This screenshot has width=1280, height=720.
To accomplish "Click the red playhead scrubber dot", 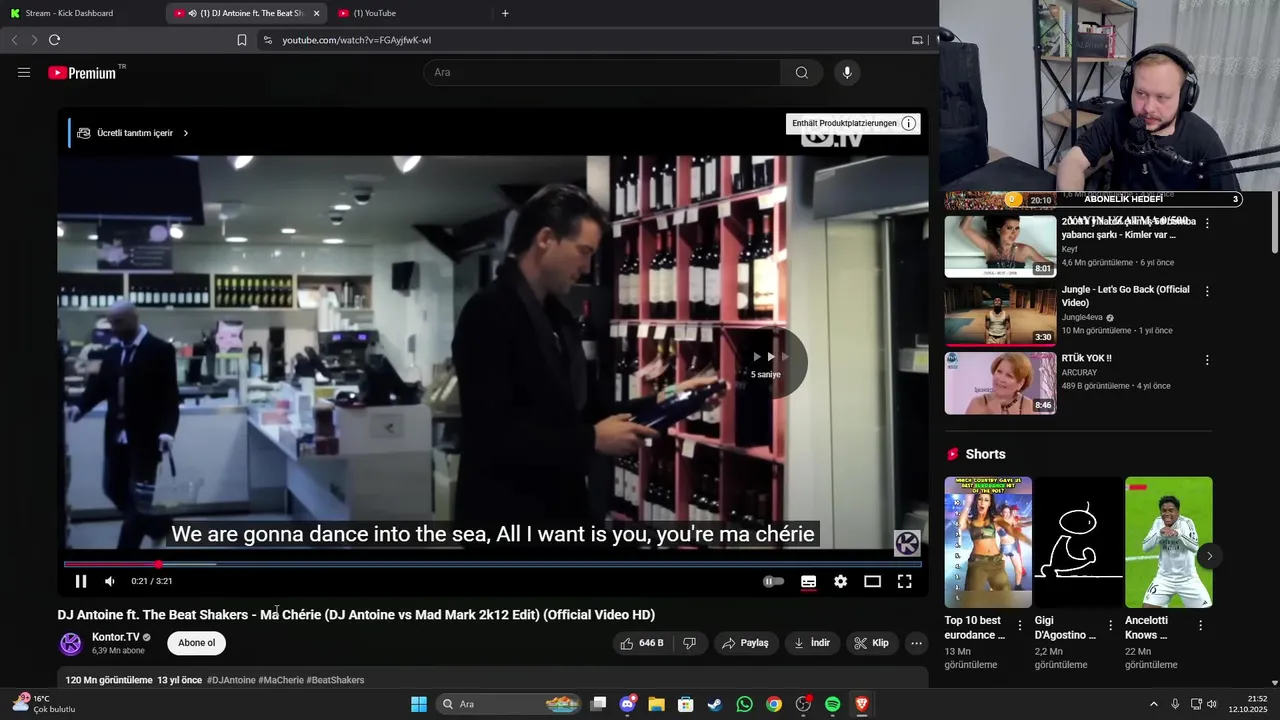I will [x=158, y=564].
